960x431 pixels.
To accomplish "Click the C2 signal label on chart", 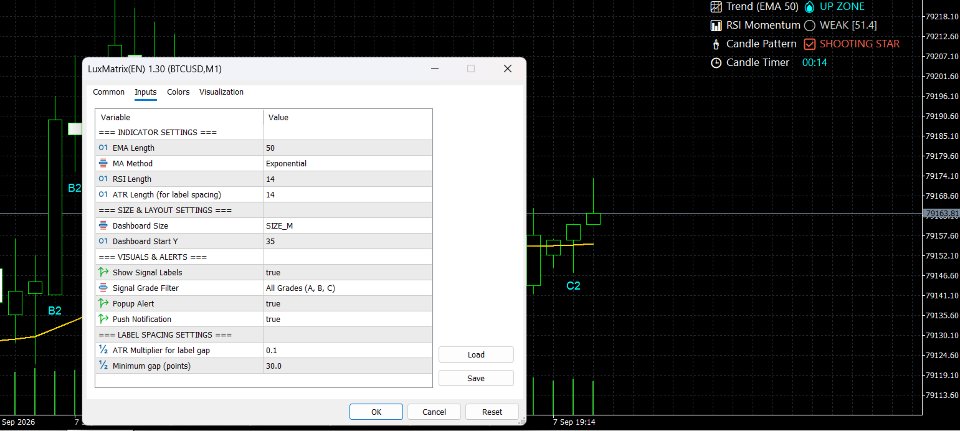I will point(573,285).
